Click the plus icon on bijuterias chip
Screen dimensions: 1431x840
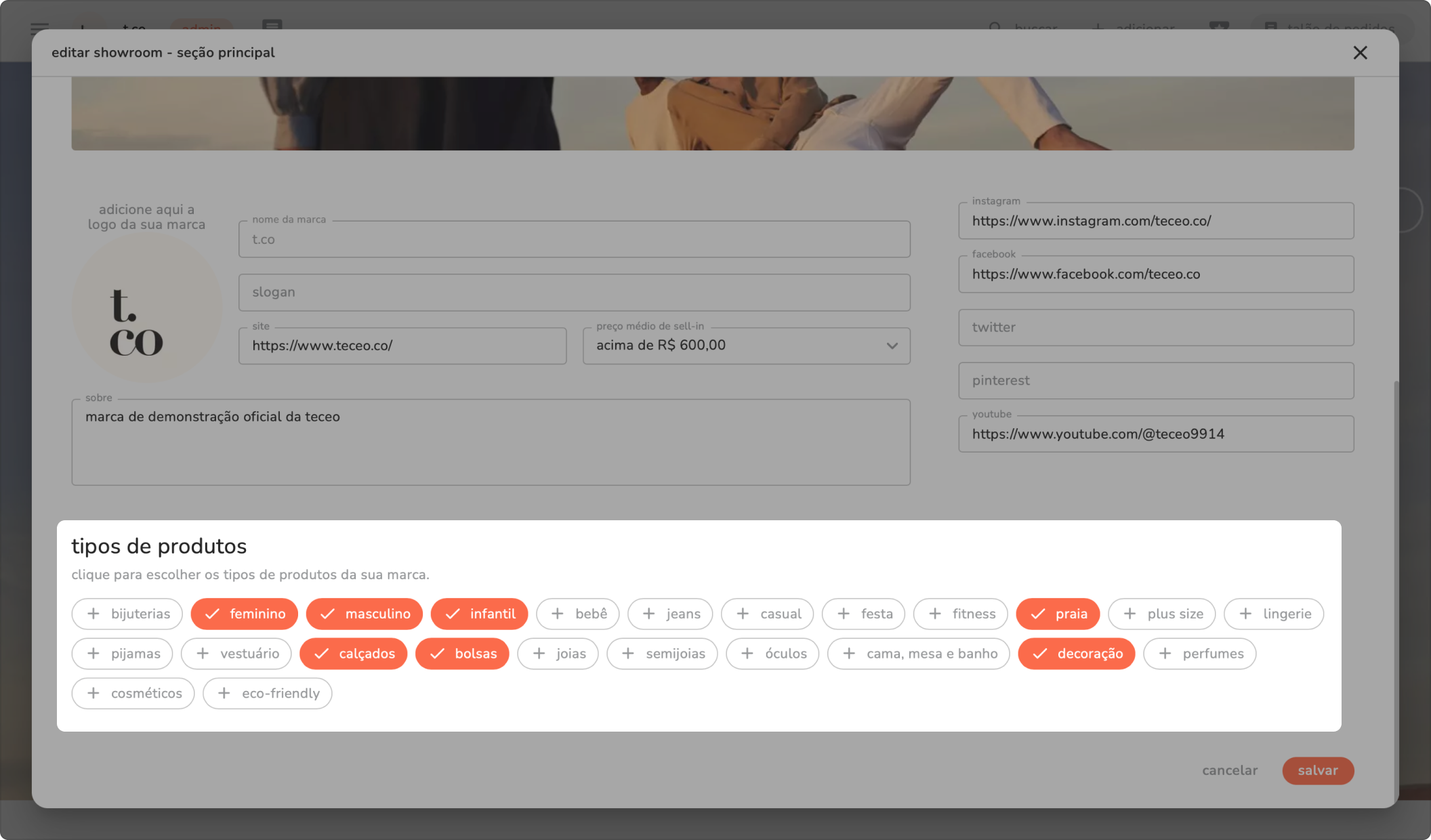pyautogui.click(x=94, y=614)
